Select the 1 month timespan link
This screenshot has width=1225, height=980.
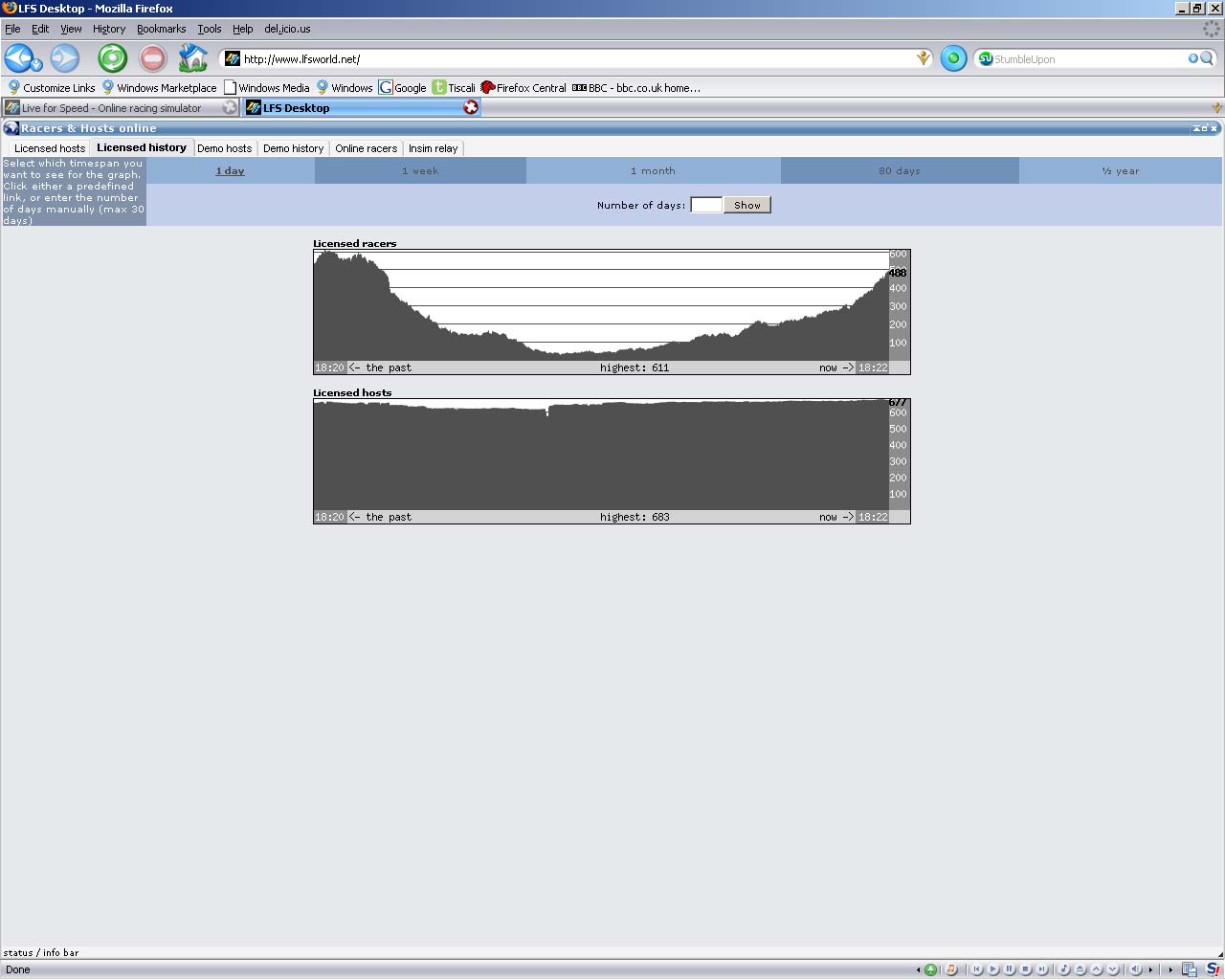(x=653, y=170)
